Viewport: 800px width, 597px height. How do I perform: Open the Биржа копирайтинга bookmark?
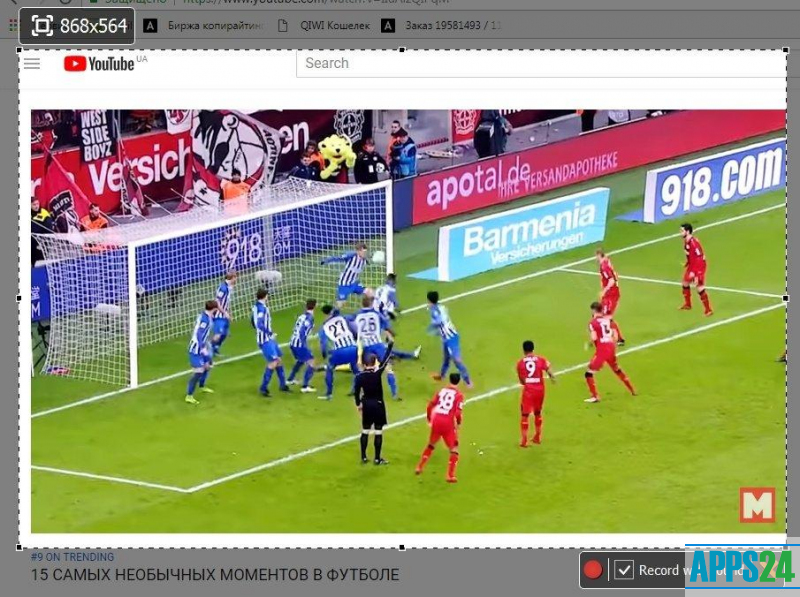click(x=204, y=26)
